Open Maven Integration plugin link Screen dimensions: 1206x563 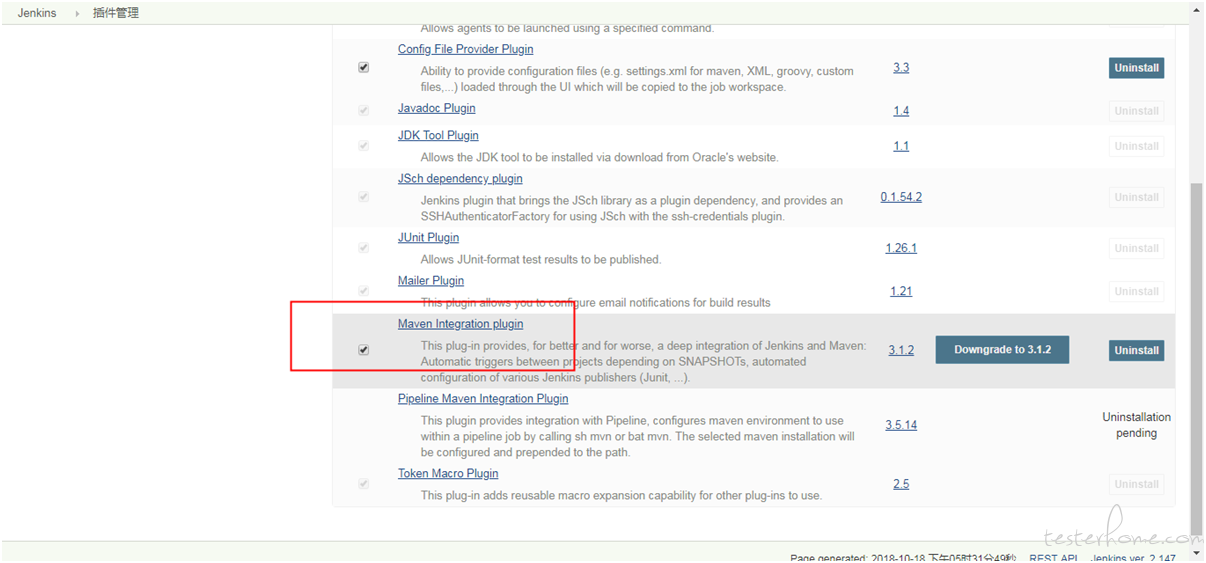coord(460,323)
